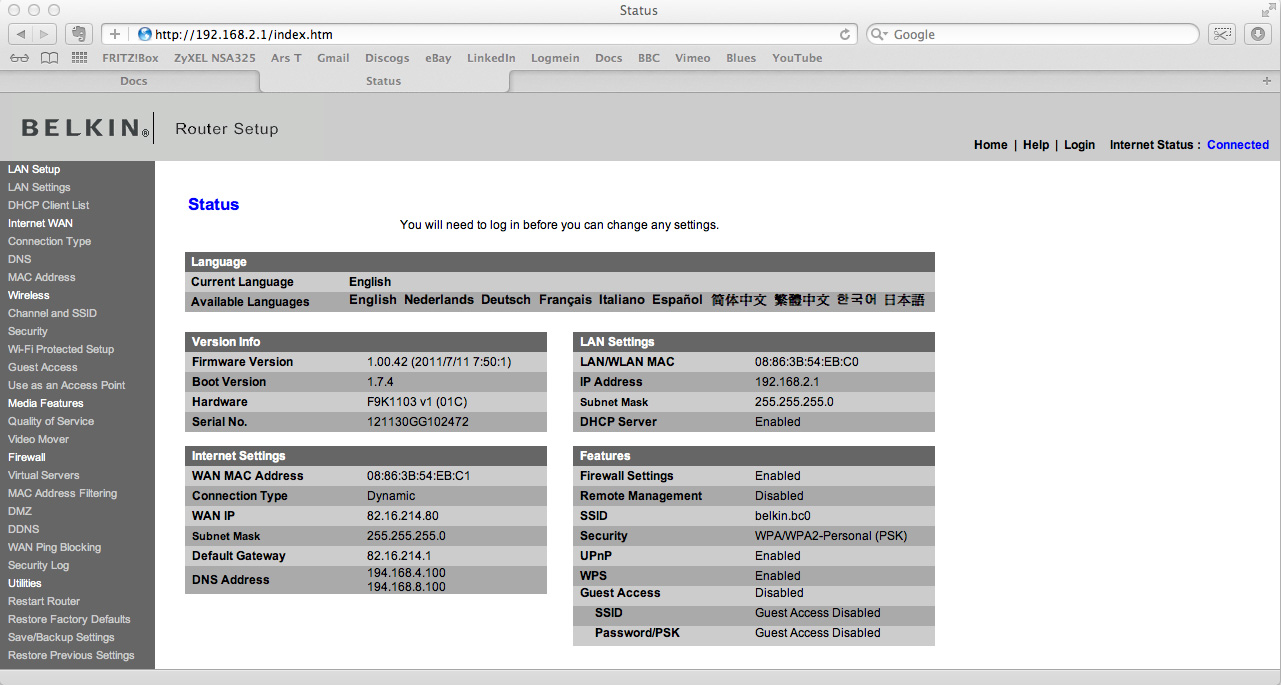This screenshot has width=1281, height=685.
Task: Open the Gmail bookmark
Action: 333,58
